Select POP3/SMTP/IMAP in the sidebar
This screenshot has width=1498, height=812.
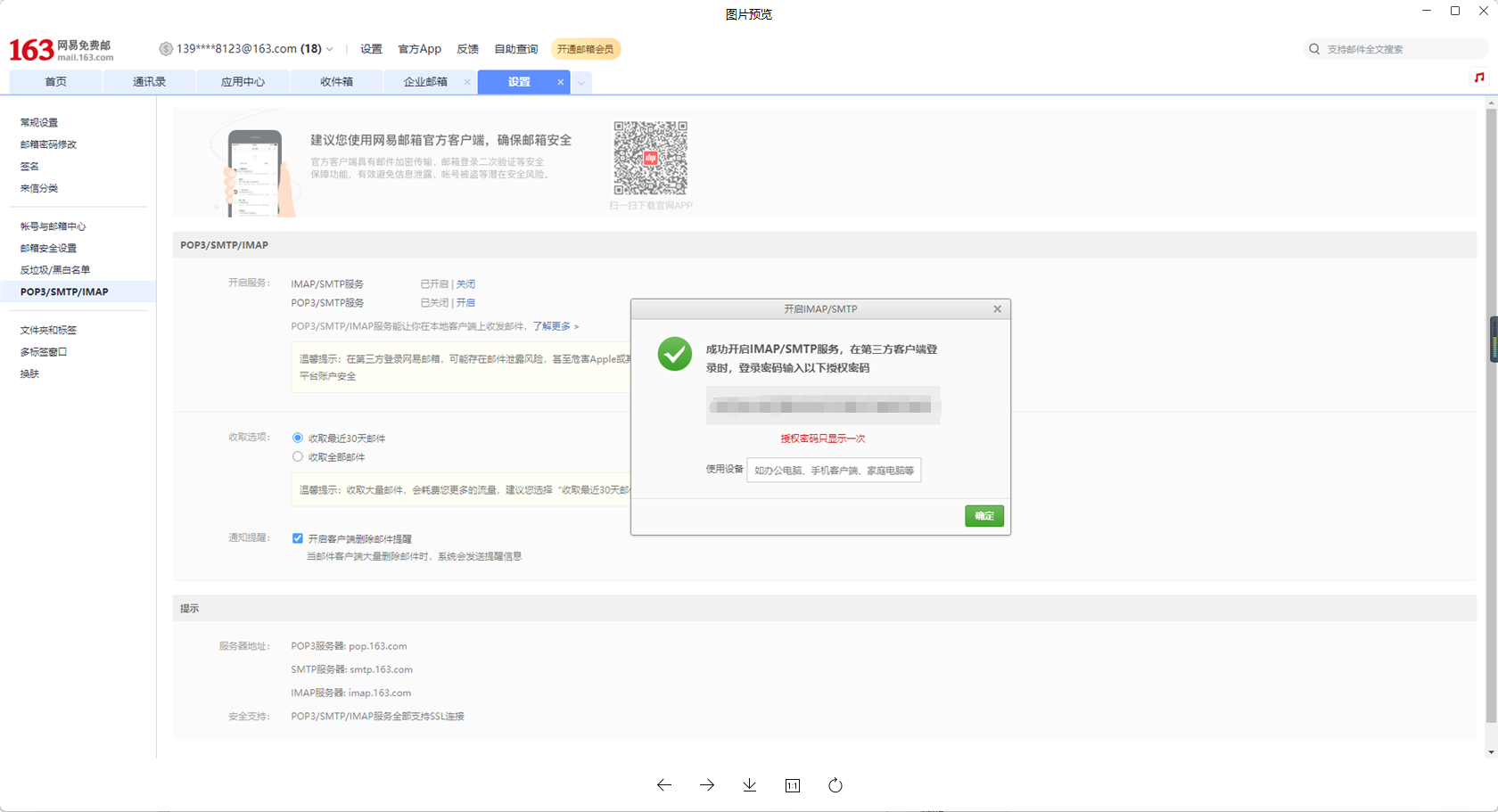(x=78, y=291)
